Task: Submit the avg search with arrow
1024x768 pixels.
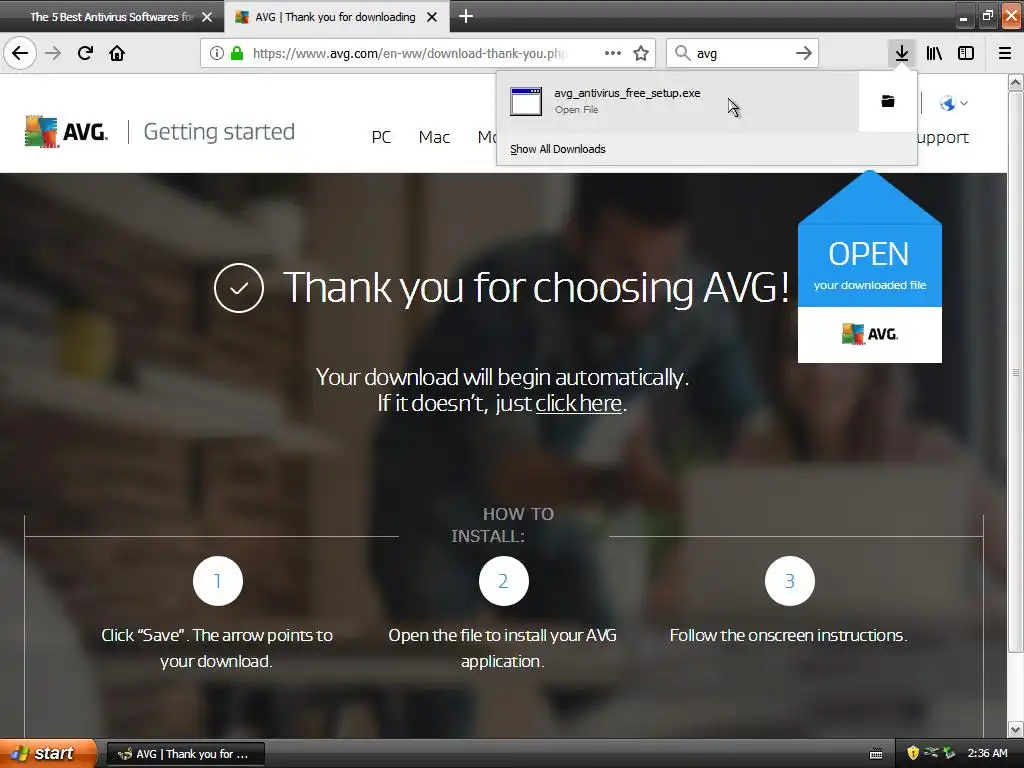Action: click(x=804, y=53)
